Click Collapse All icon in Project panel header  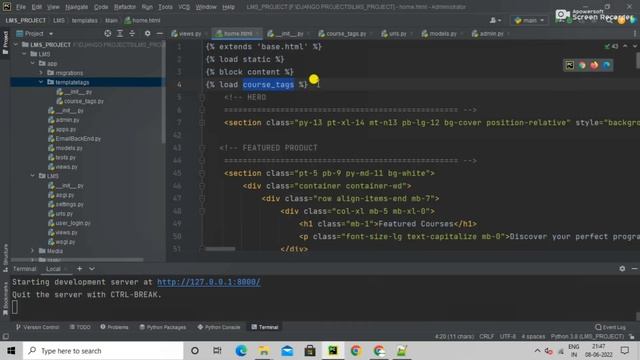(132, 33)
